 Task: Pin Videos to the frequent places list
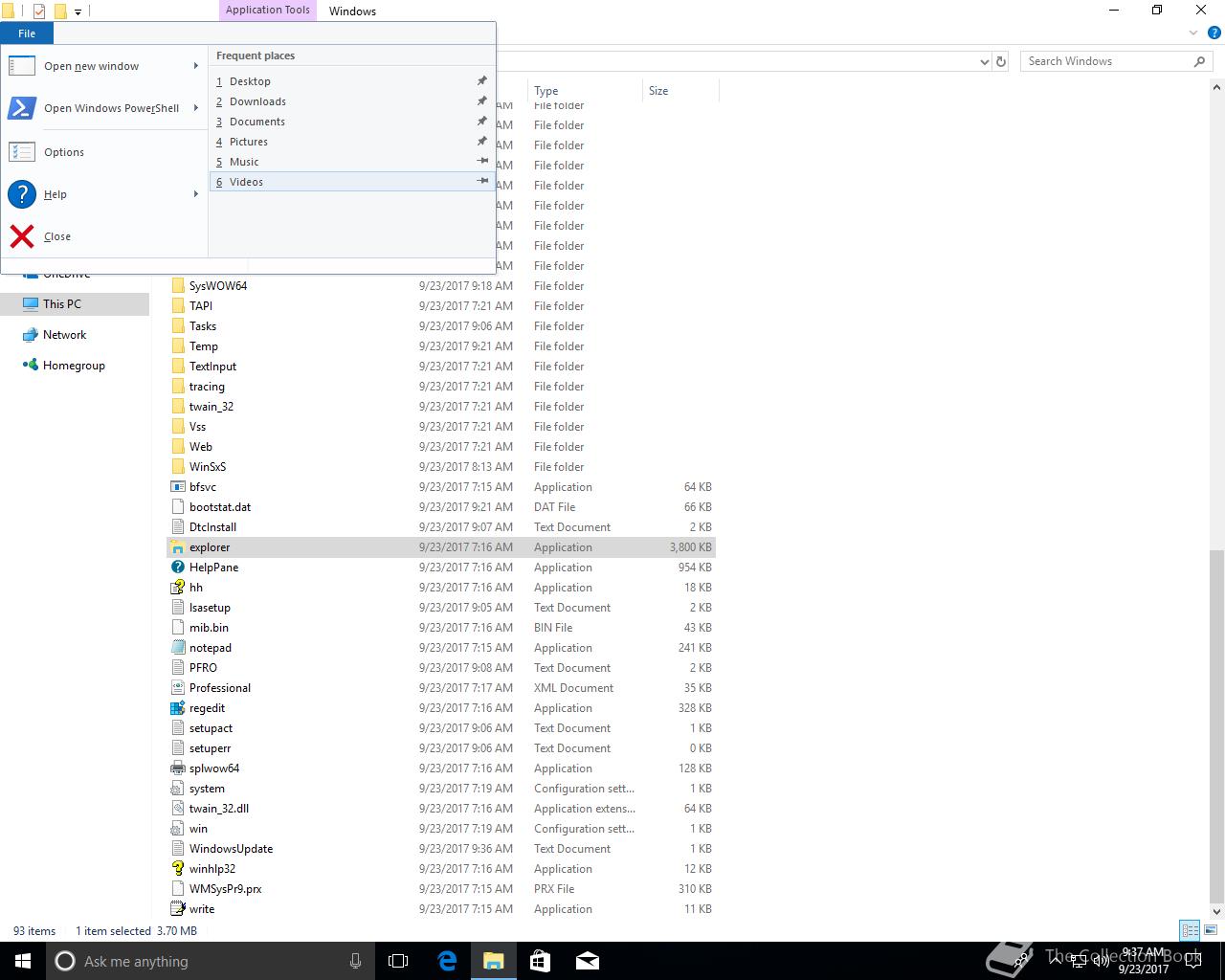click(x=482, y=182)
